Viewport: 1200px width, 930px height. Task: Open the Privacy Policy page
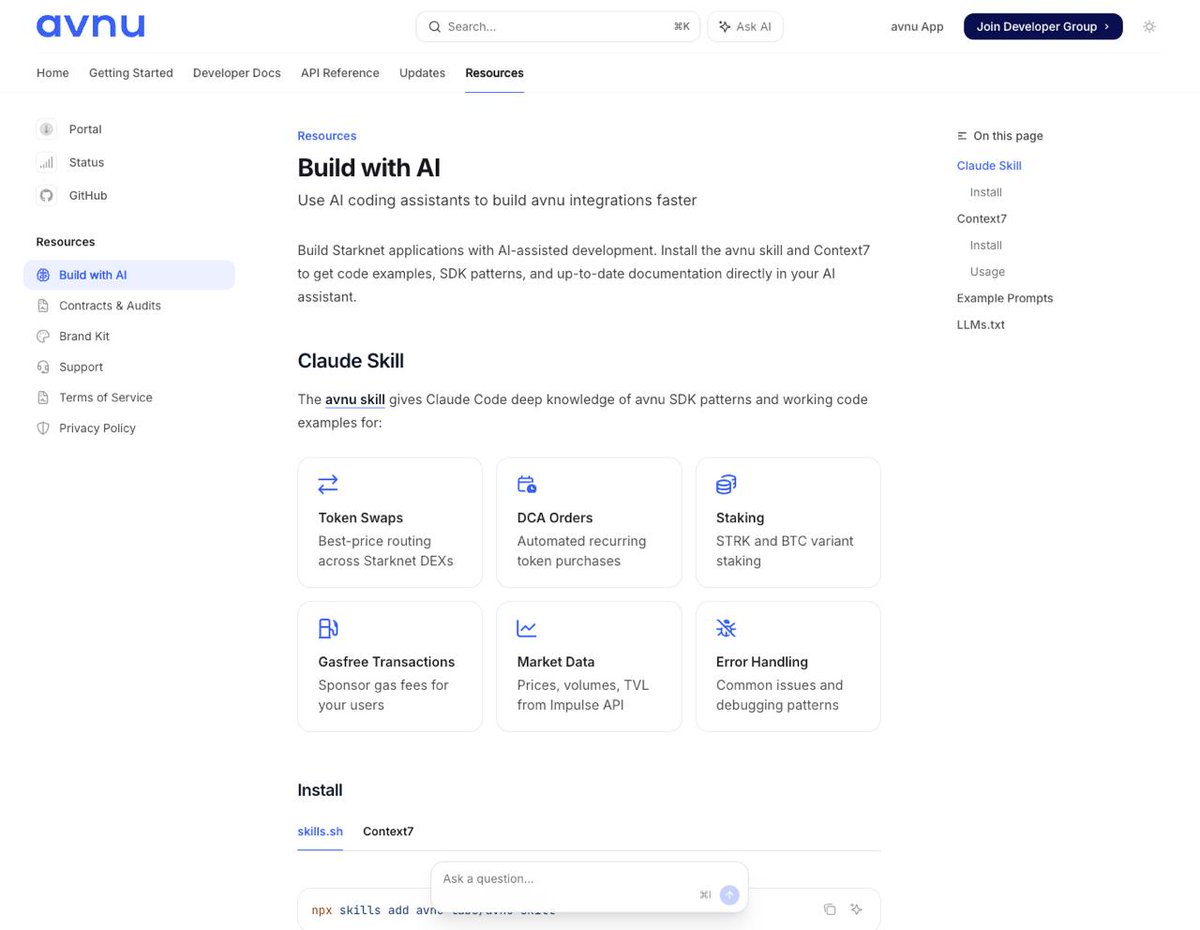(x=97, y=428)
